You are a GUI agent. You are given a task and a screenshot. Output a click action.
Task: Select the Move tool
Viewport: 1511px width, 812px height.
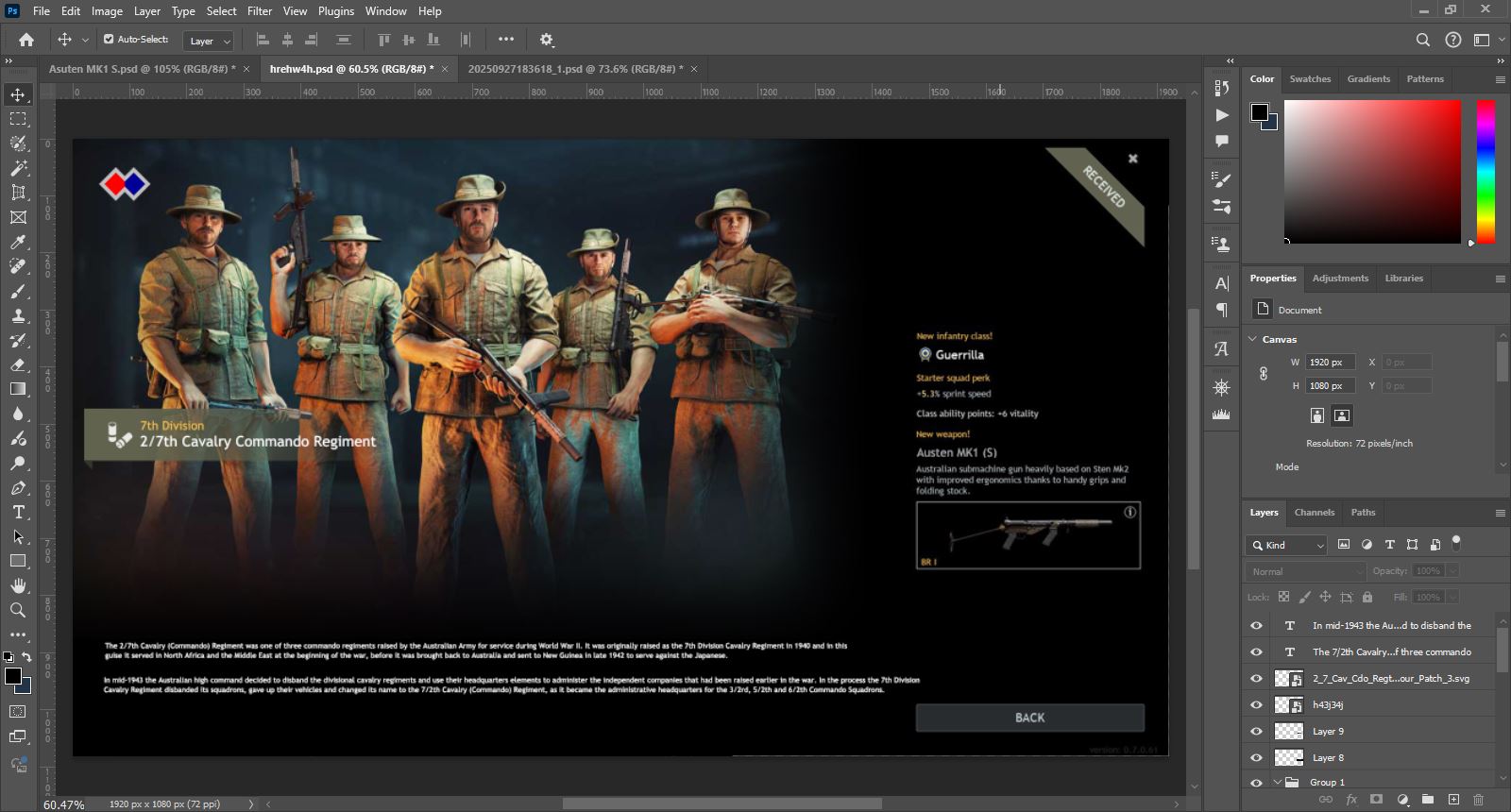18,94
